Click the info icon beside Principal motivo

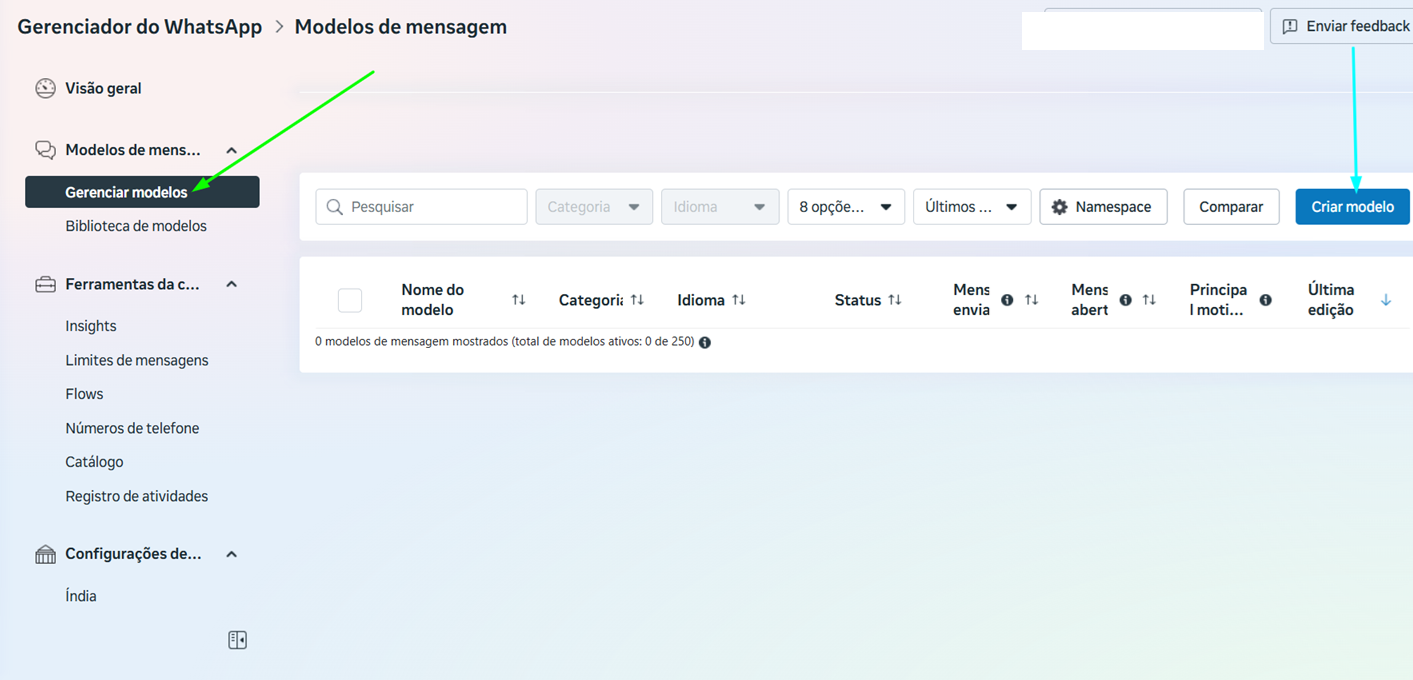[x=1265, y=300]
